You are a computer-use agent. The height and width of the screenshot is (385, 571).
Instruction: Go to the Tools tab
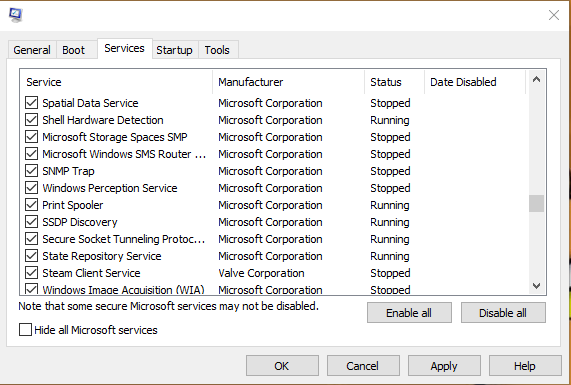click(x=217, y=50)
